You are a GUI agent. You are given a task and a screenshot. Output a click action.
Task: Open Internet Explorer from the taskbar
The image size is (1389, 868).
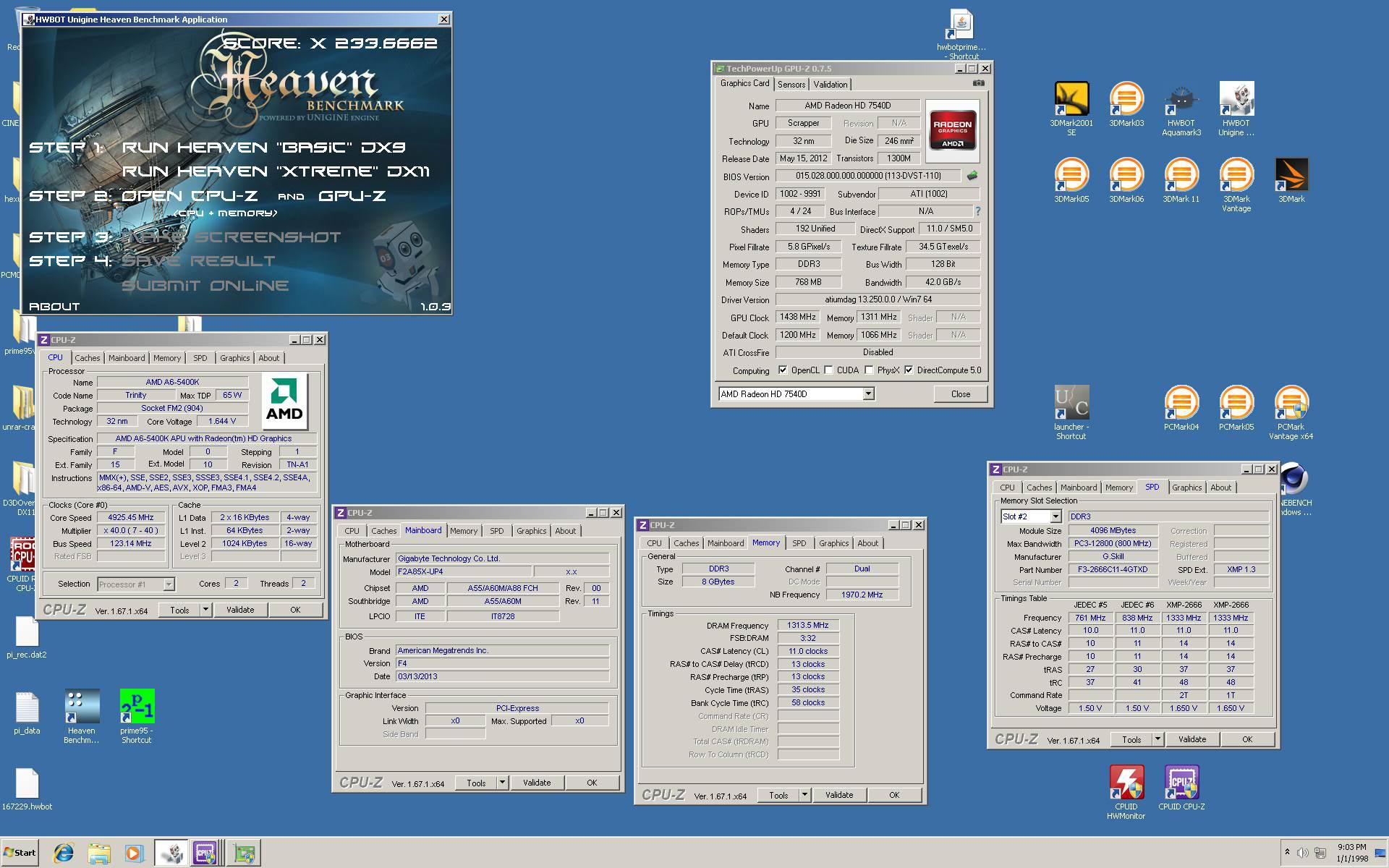pos(64,854)
